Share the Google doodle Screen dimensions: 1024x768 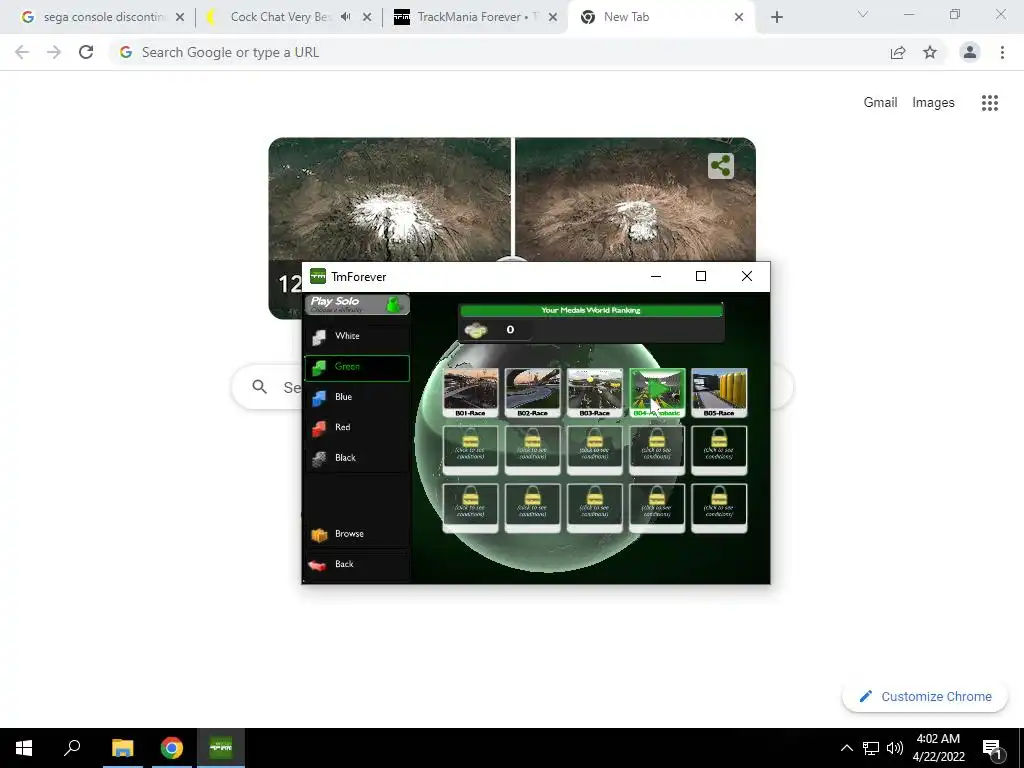pos(720,166)
